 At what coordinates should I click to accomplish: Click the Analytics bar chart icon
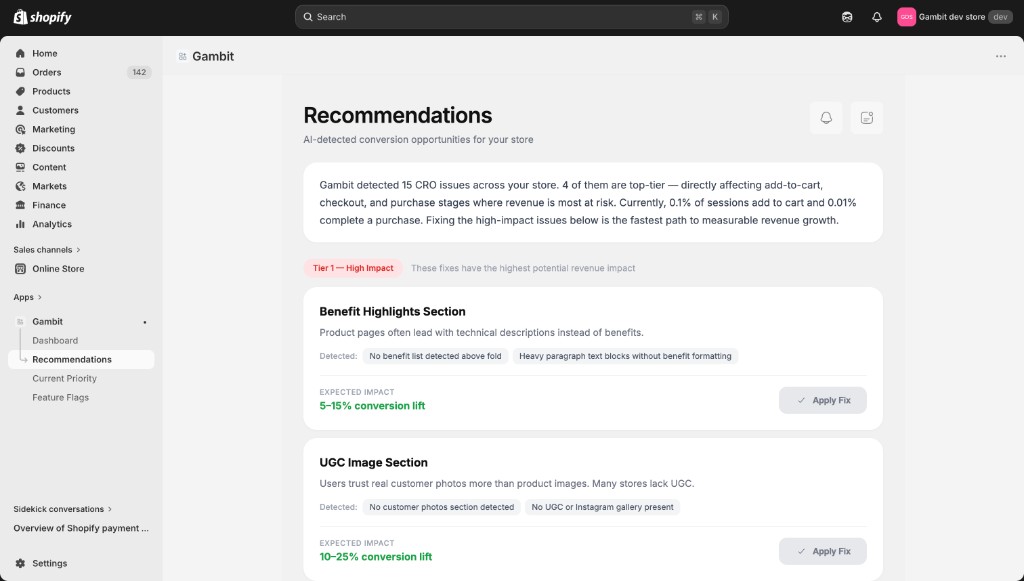click(20, 224)
